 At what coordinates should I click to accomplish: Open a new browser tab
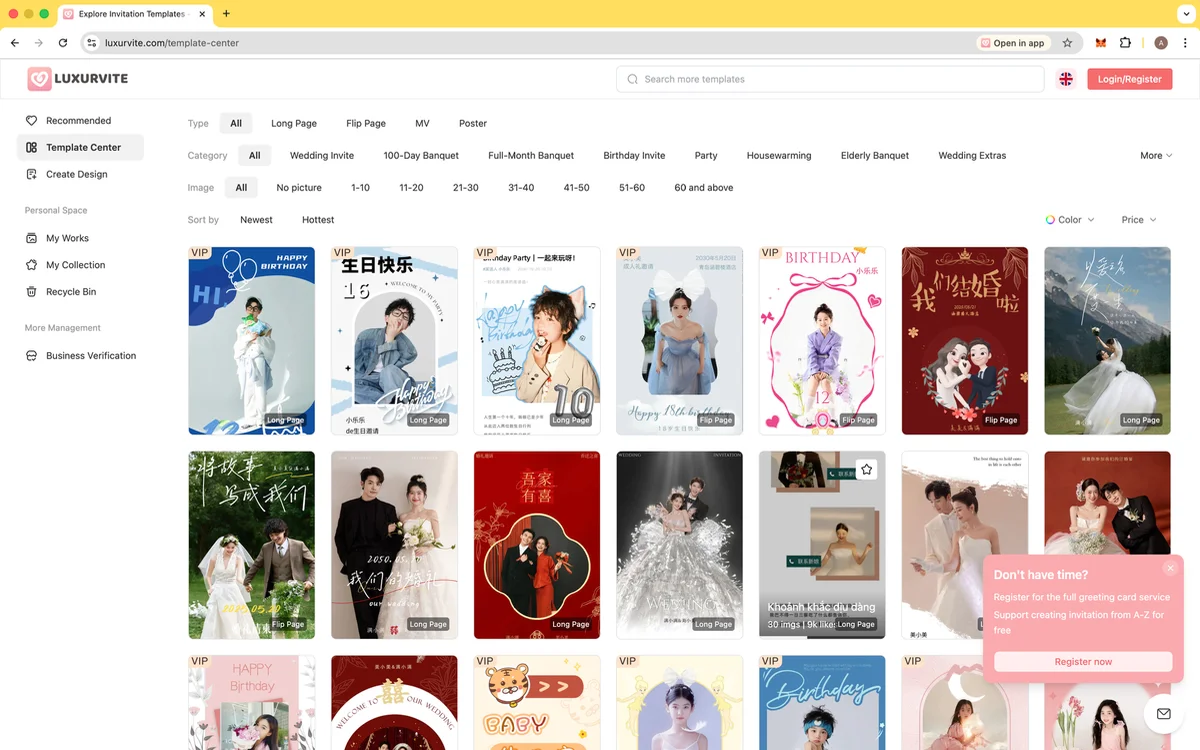coord(226,14)
